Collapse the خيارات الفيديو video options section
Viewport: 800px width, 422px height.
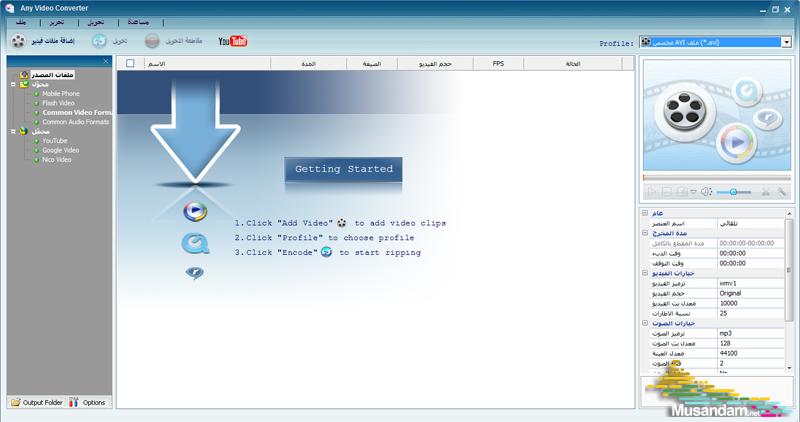645,273
